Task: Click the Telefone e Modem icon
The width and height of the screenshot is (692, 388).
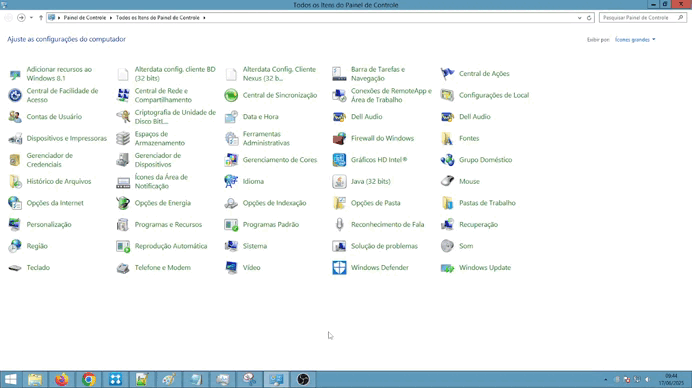Action: coord(123,267)
